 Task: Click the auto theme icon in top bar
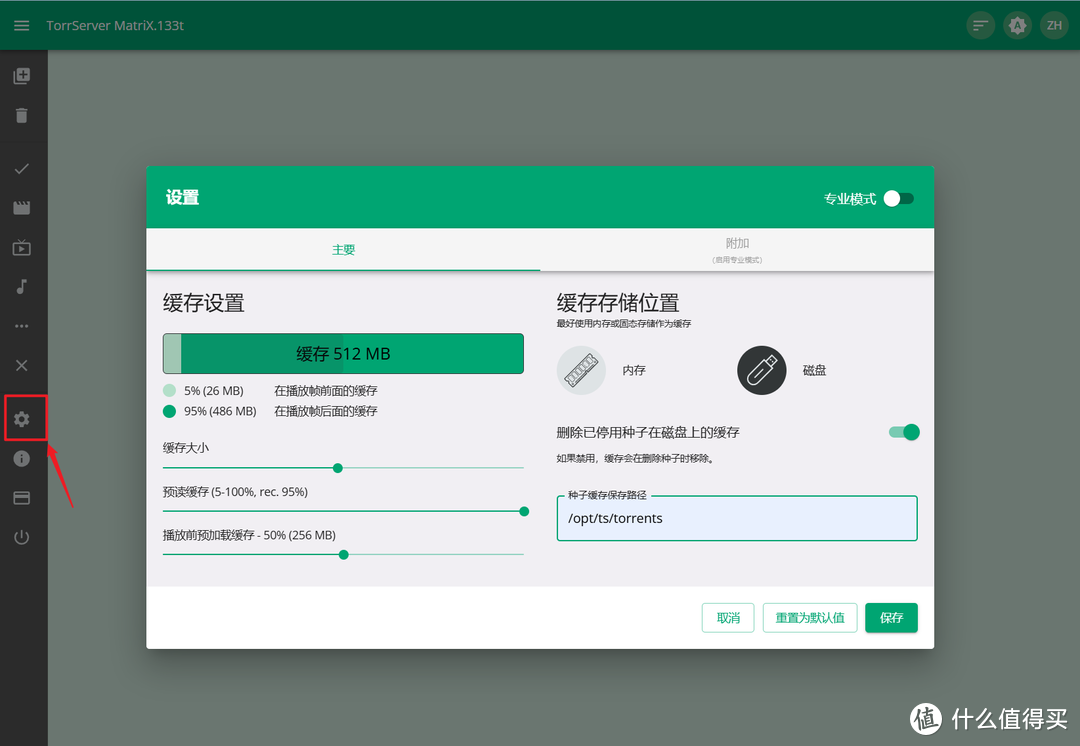pos(1017,25)
